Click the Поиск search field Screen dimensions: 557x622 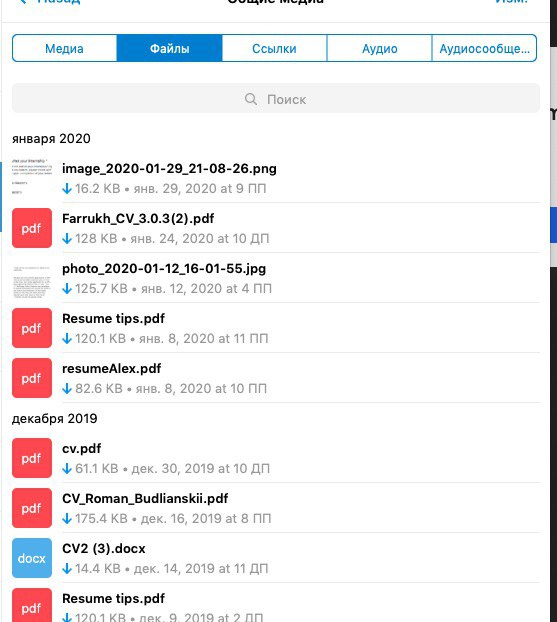(x=276, y=98)
